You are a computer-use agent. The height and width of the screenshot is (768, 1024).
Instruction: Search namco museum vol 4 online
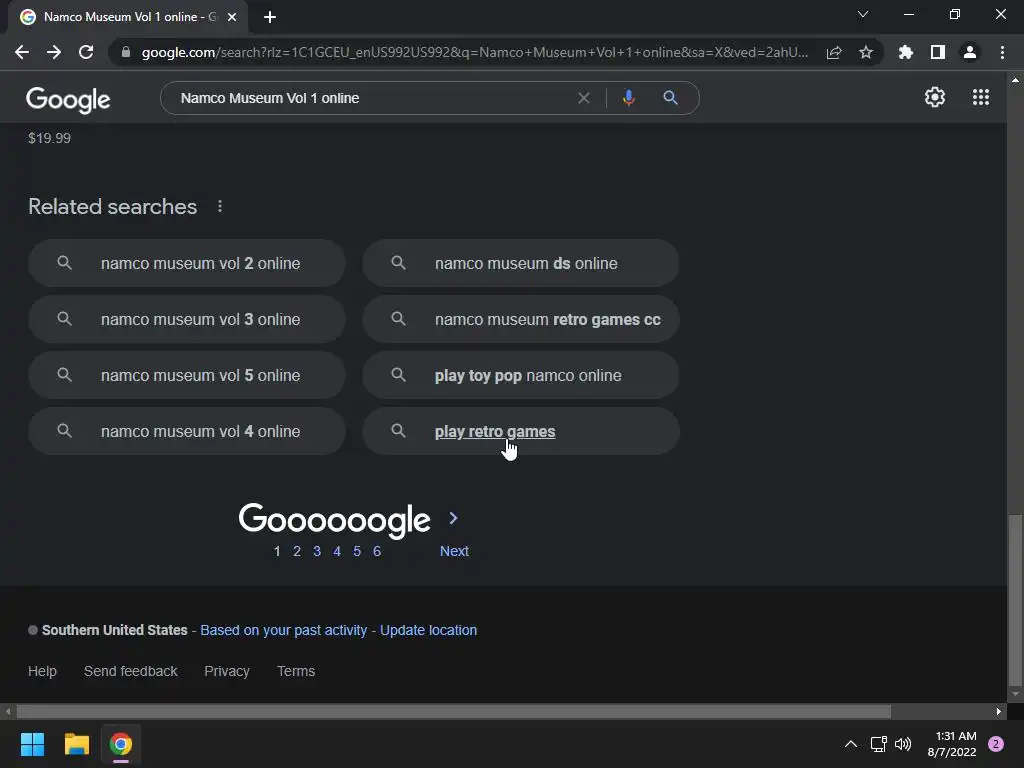click(187, 432)
